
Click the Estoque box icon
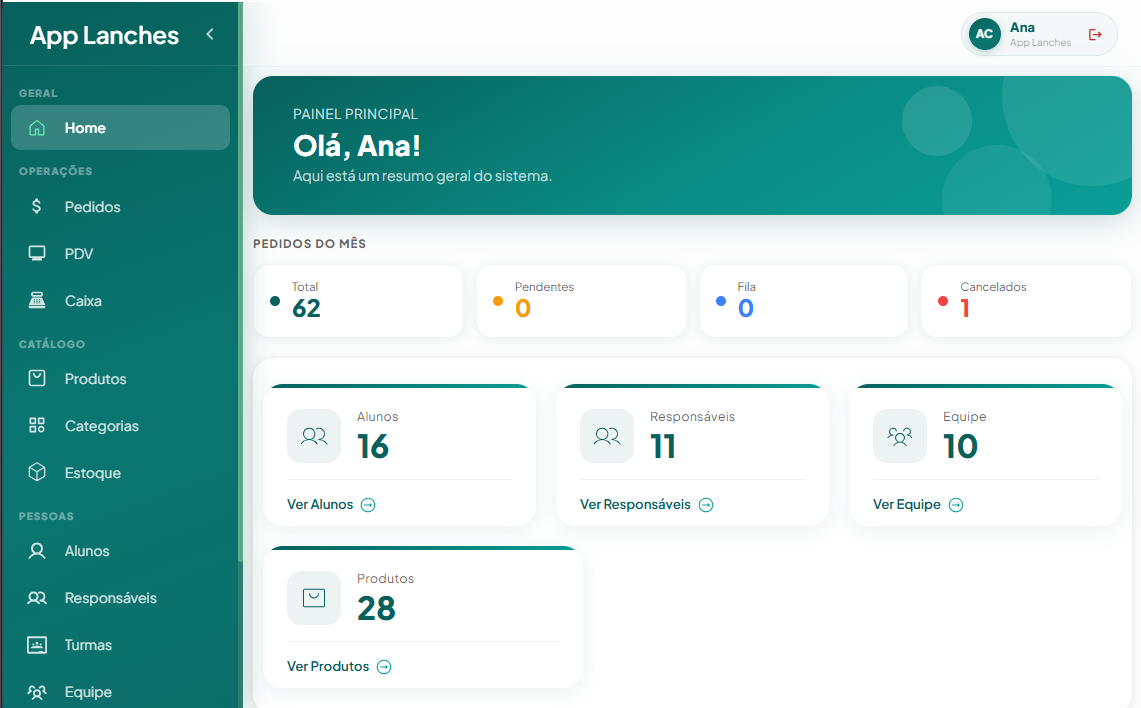36,472
